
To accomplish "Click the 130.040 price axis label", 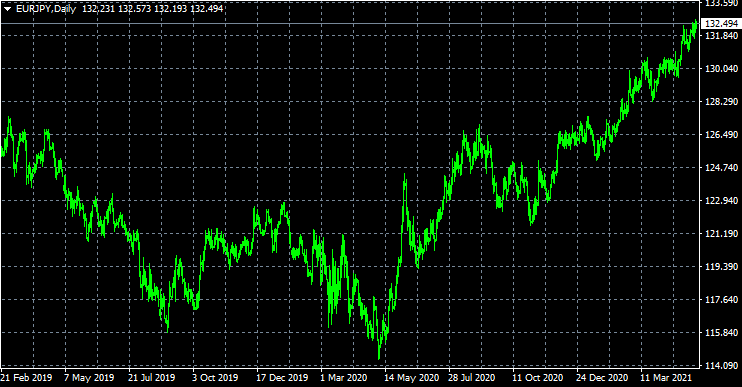I will point(721,69).
